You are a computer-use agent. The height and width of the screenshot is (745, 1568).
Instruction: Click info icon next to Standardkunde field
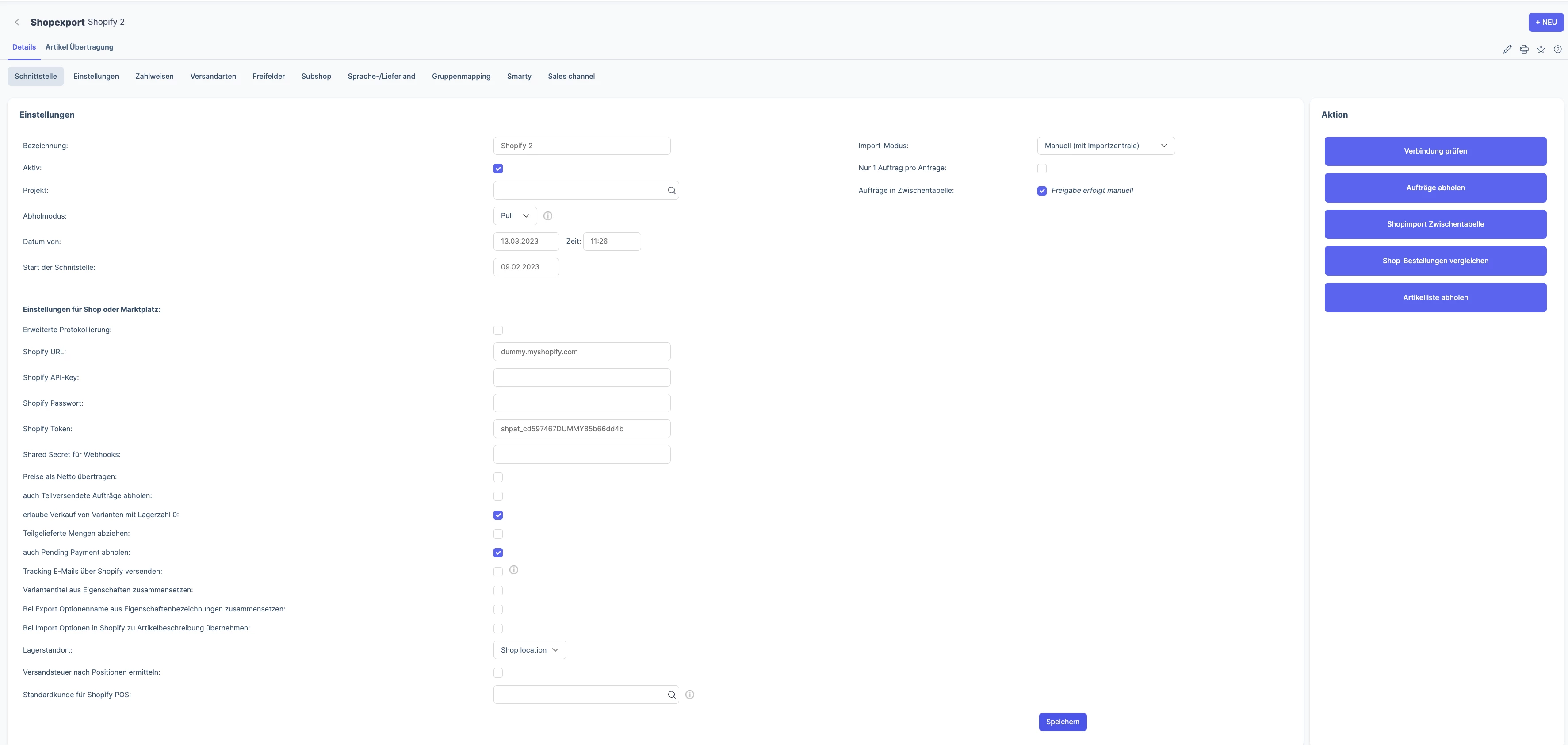[x=690, y=695]
